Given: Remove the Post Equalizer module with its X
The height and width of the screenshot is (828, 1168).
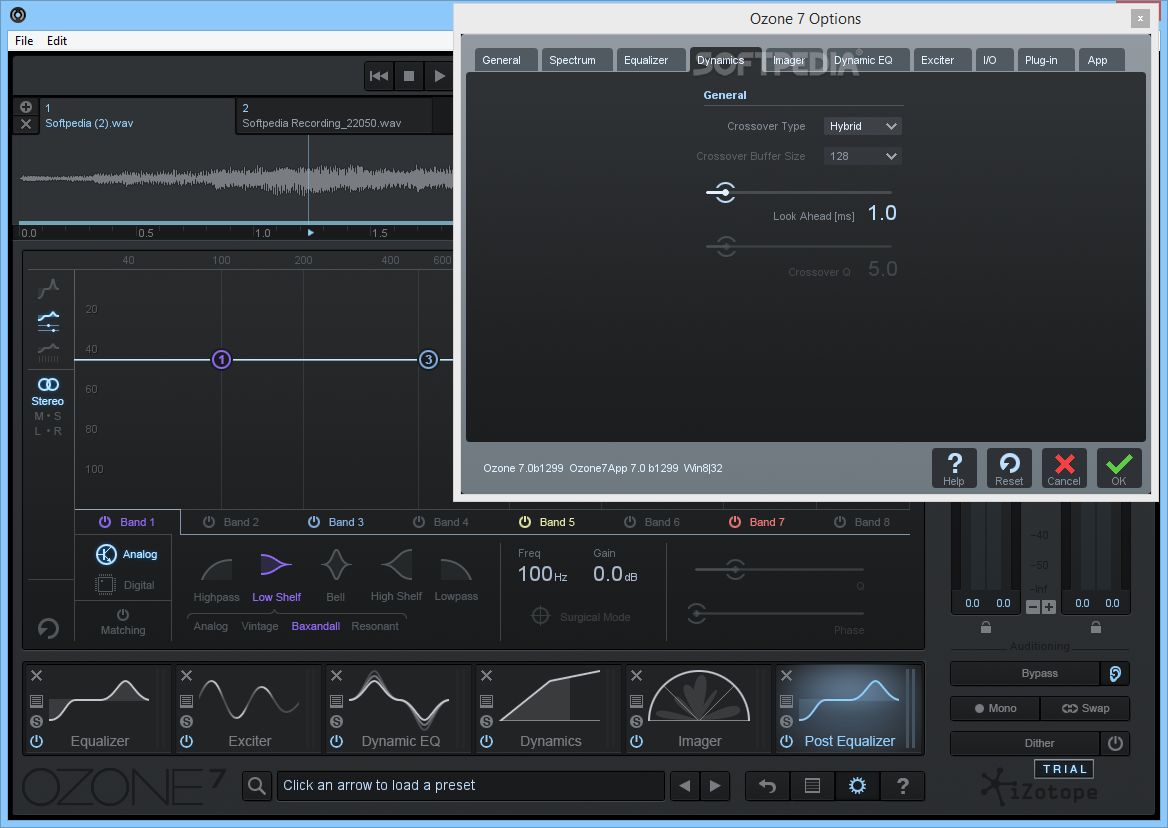Looking at the screenshot, I should [x=787, y=675].
